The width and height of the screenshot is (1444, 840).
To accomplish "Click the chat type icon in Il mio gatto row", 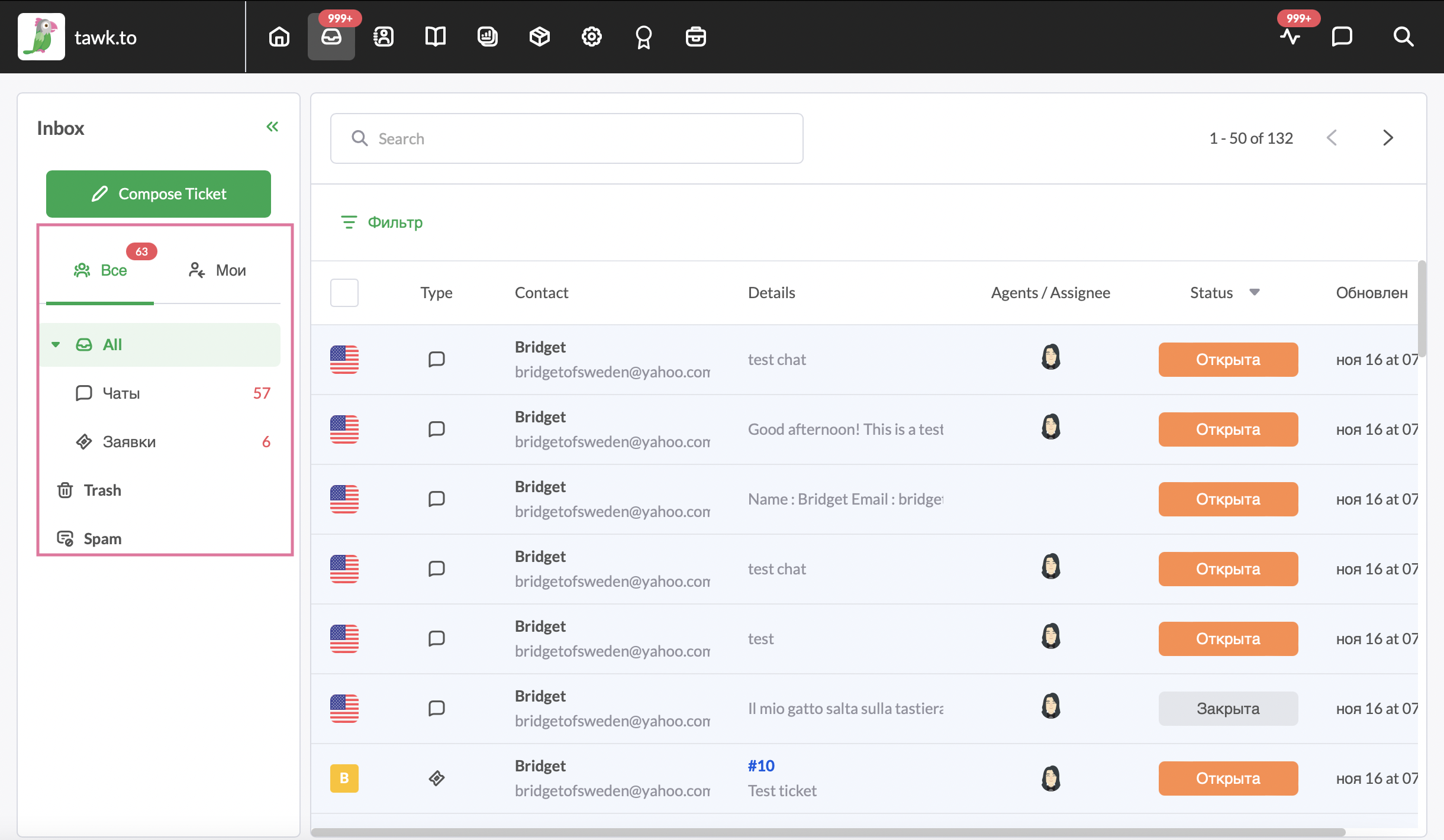I will click(x=437, y=708).
